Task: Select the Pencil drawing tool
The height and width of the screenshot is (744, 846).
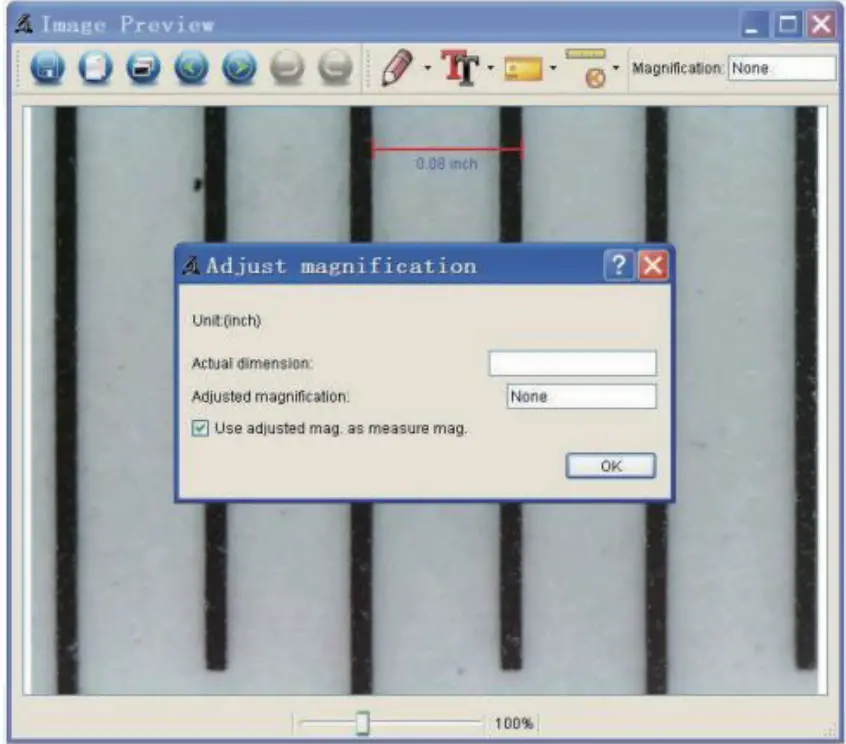Action: [398, 67]
